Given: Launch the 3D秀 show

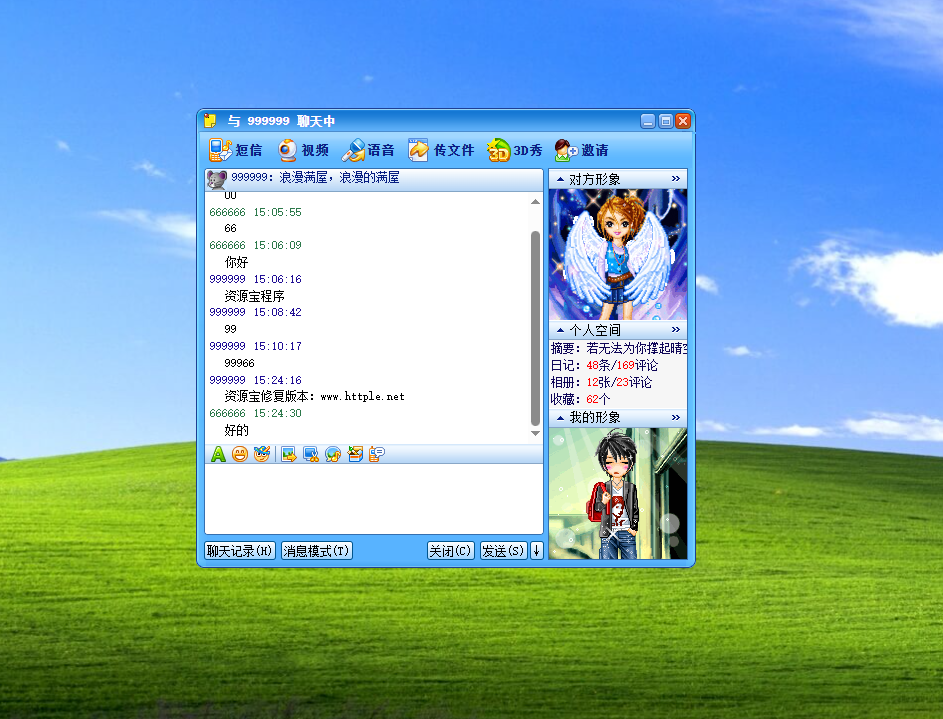Looking at the screenshot, I should 514,149.
